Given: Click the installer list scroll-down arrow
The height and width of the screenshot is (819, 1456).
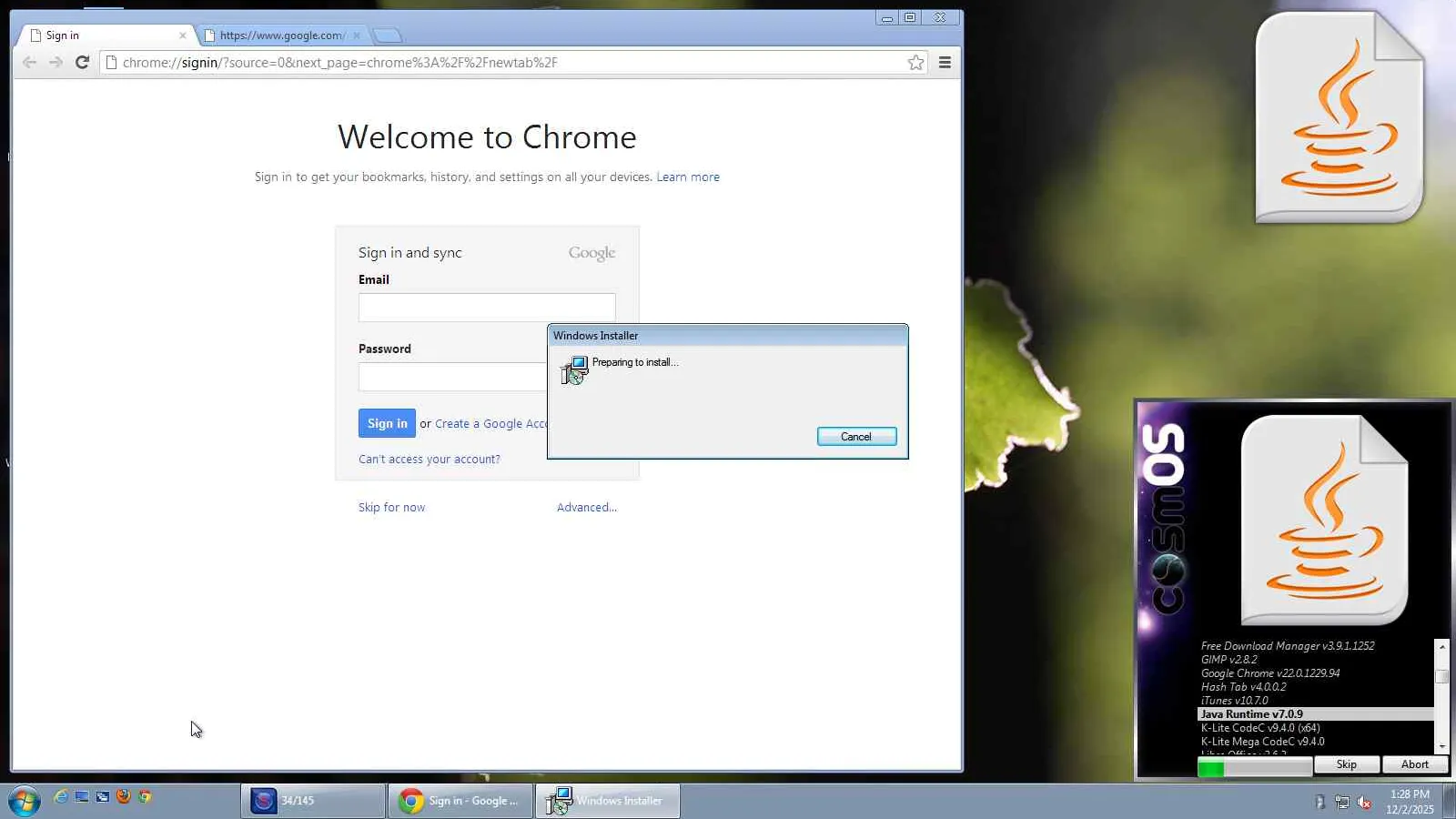Looking at the screenshot, I should [1441, 747].
